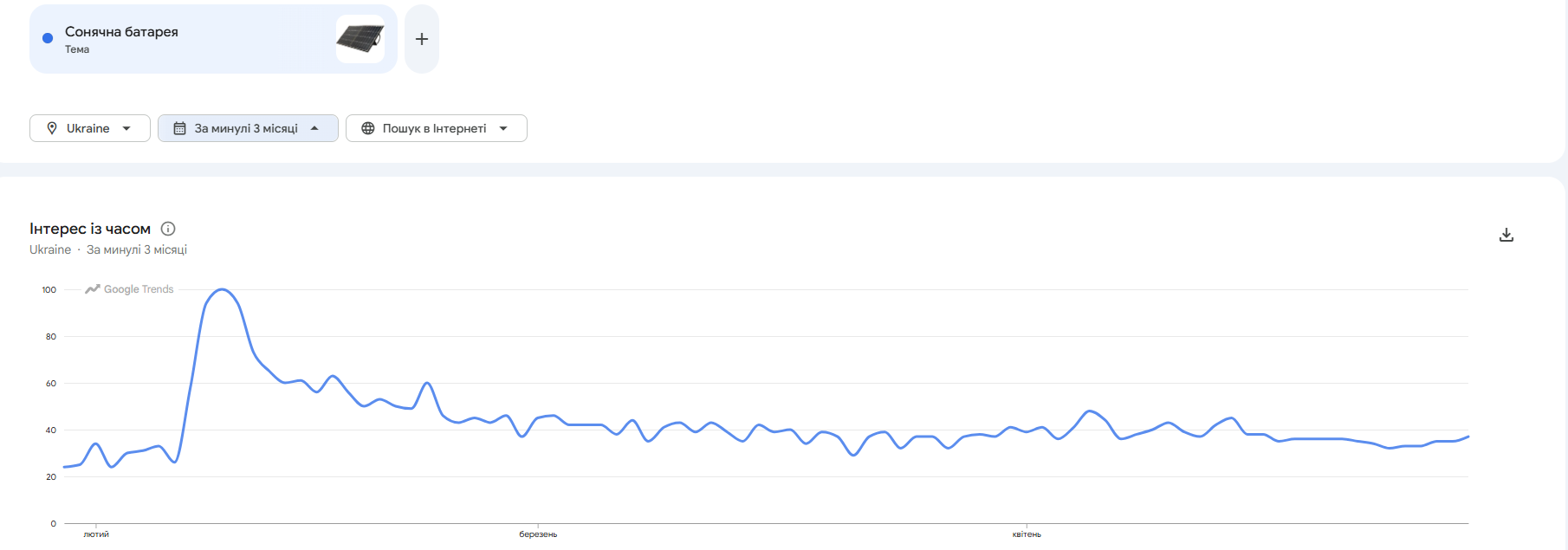Select the "Сонячна батарея" search term text
This screenshot has width=1568, height=550.
pyautogui.click(x=121, y=32)
